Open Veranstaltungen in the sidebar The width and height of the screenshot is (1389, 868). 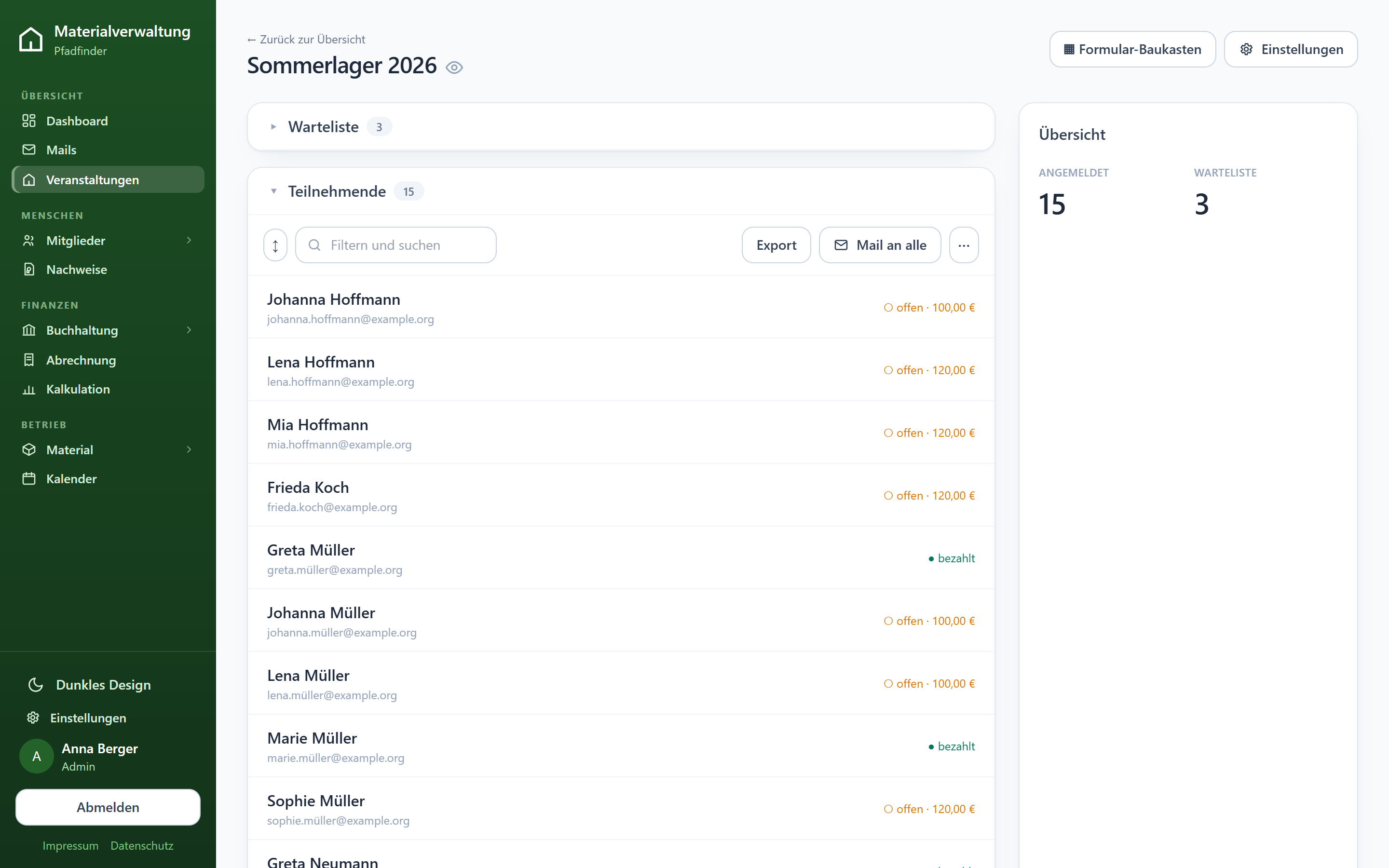point(108,180)
